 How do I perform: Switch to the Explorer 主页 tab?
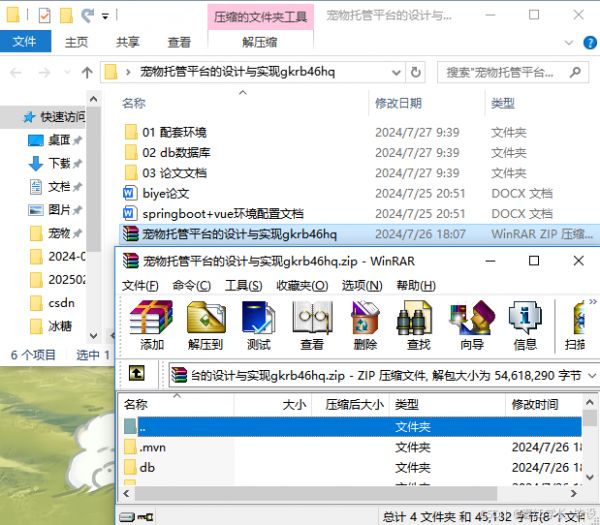point(76,42)
